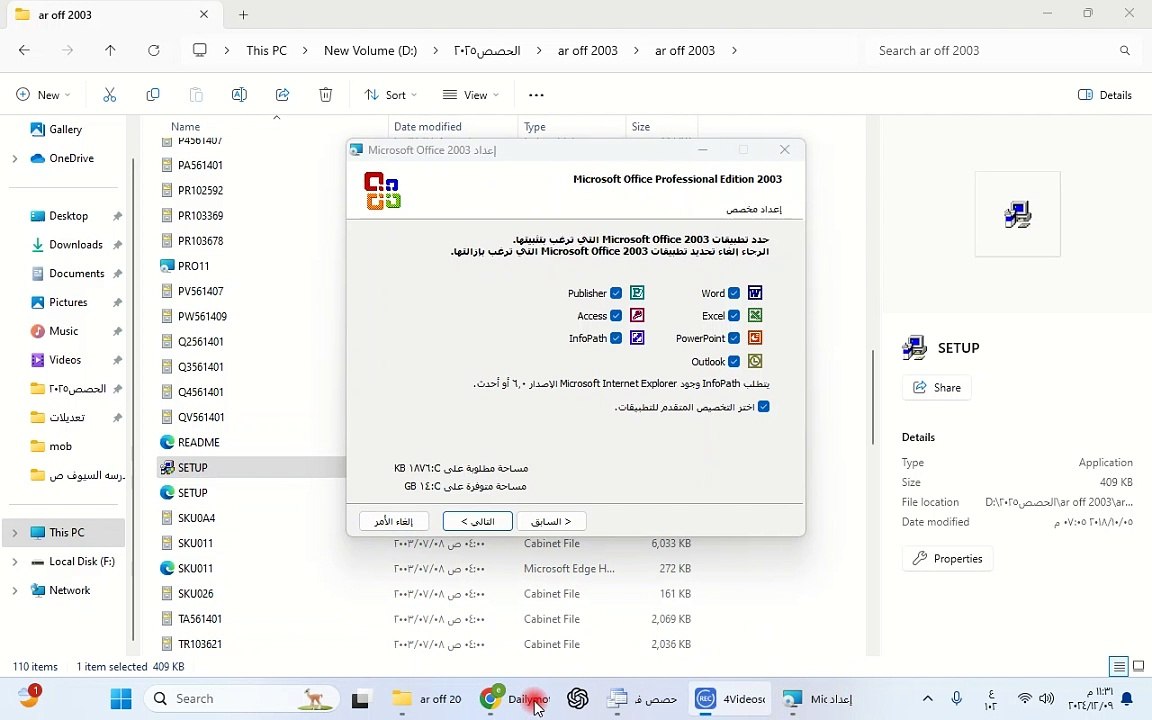Click the volume icon in system tray

(x=1047, y=699)
